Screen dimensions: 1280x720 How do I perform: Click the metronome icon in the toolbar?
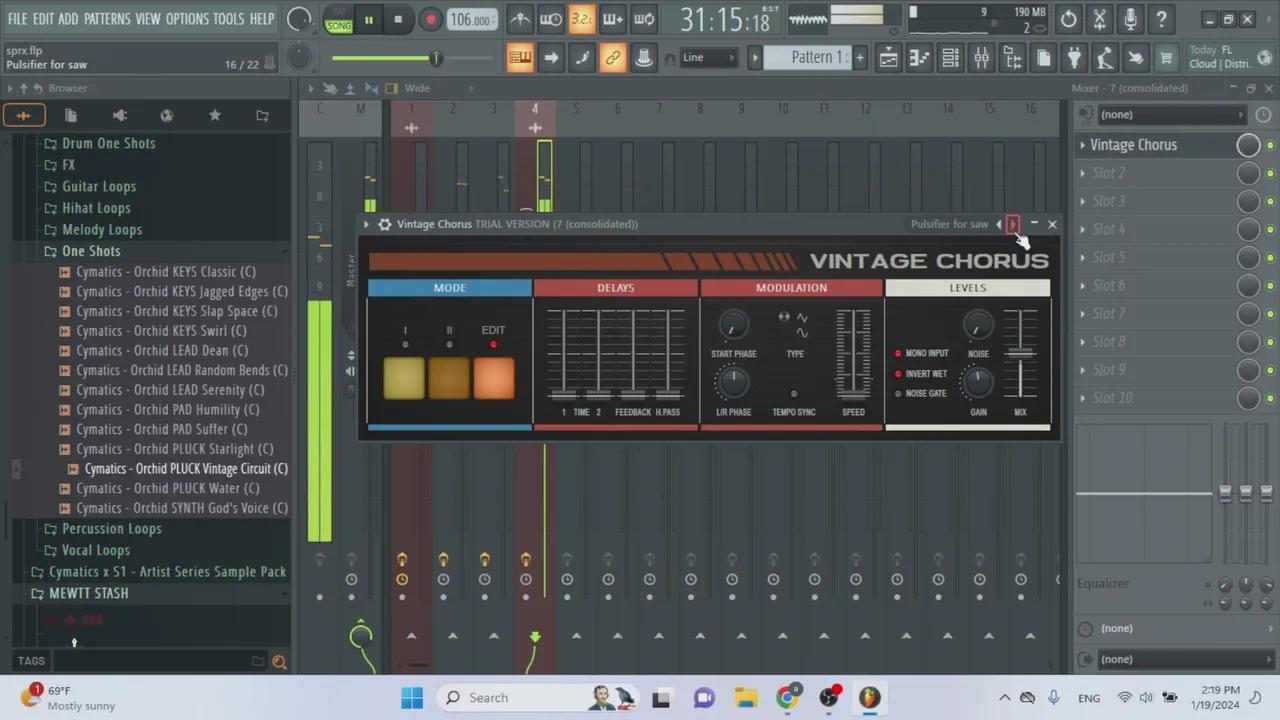point(520,19)
